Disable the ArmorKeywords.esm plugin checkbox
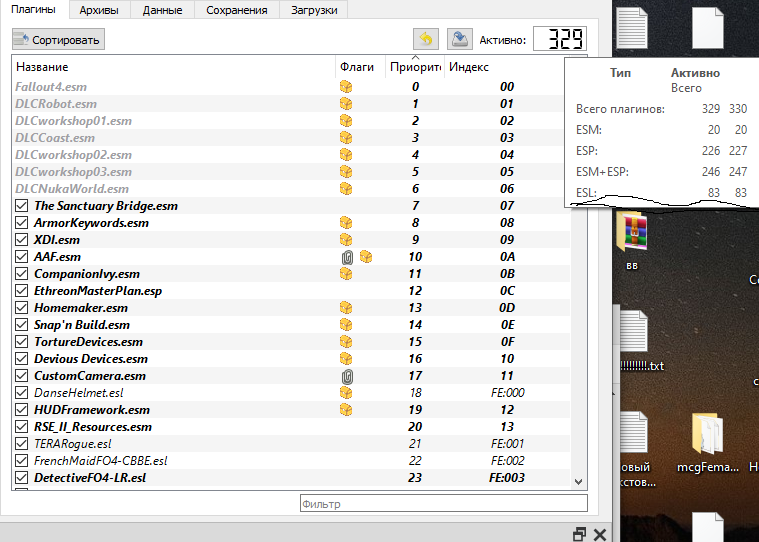The height and width of the screenshot is (542, 759). coord(22,223)
